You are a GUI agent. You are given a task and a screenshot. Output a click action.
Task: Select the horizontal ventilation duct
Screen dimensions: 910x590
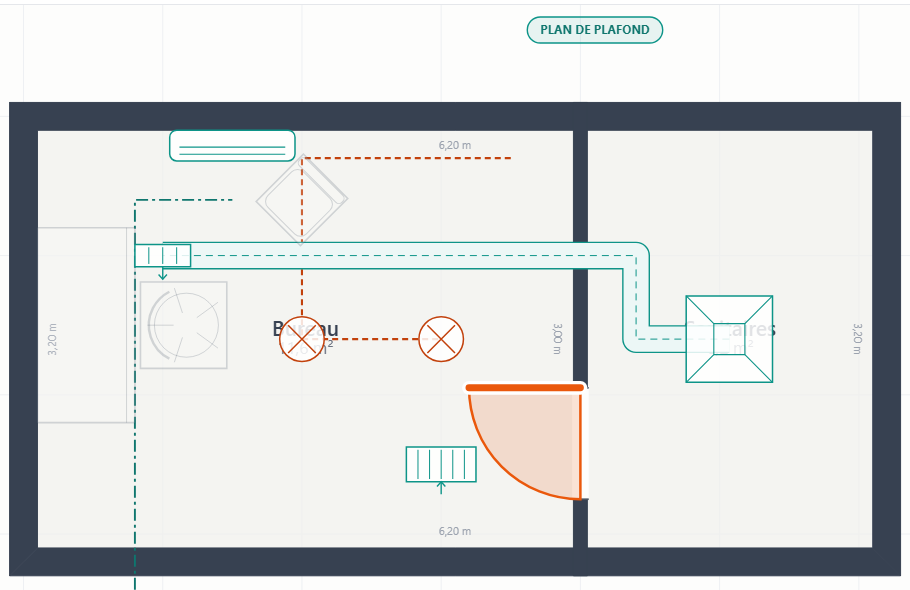[x=400, y=256]
